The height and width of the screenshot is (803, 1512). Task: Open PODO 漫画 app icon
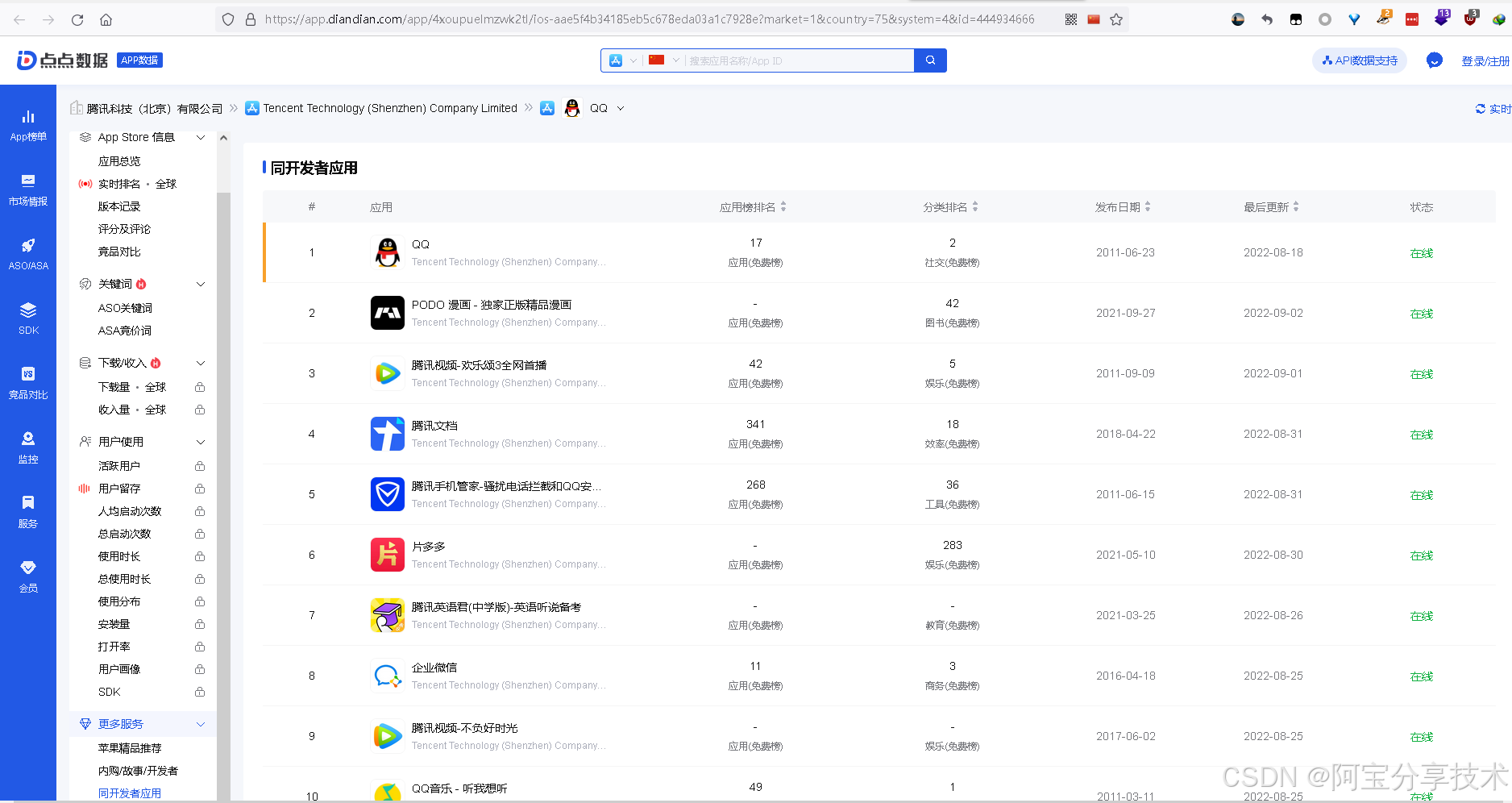click(388, 313)
